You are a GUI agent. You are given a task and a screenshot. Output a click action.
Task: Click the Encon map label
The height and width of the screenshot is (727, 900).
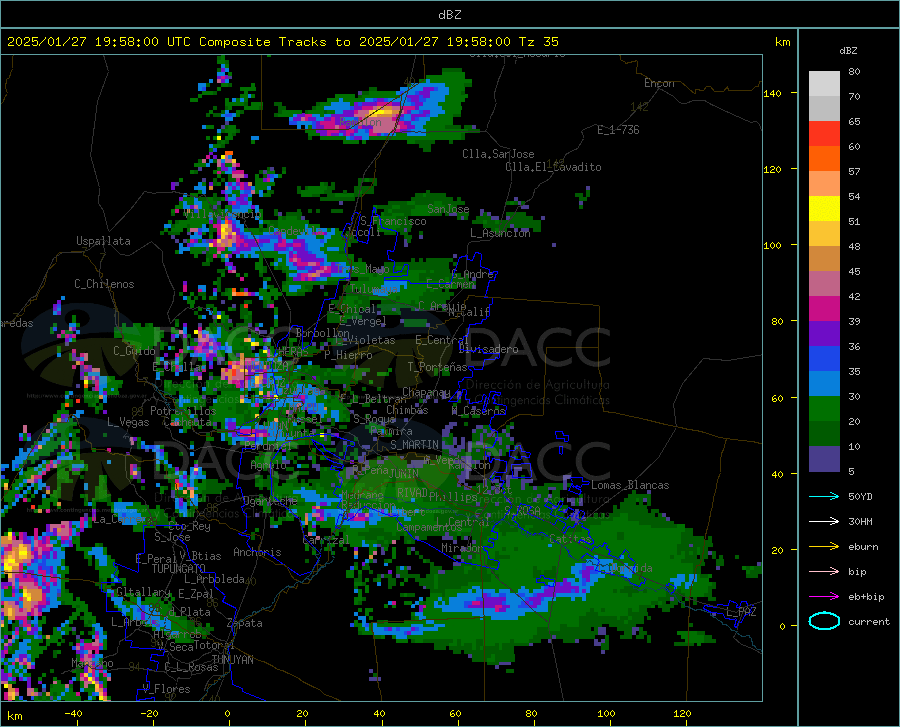(x=659, y=83)
